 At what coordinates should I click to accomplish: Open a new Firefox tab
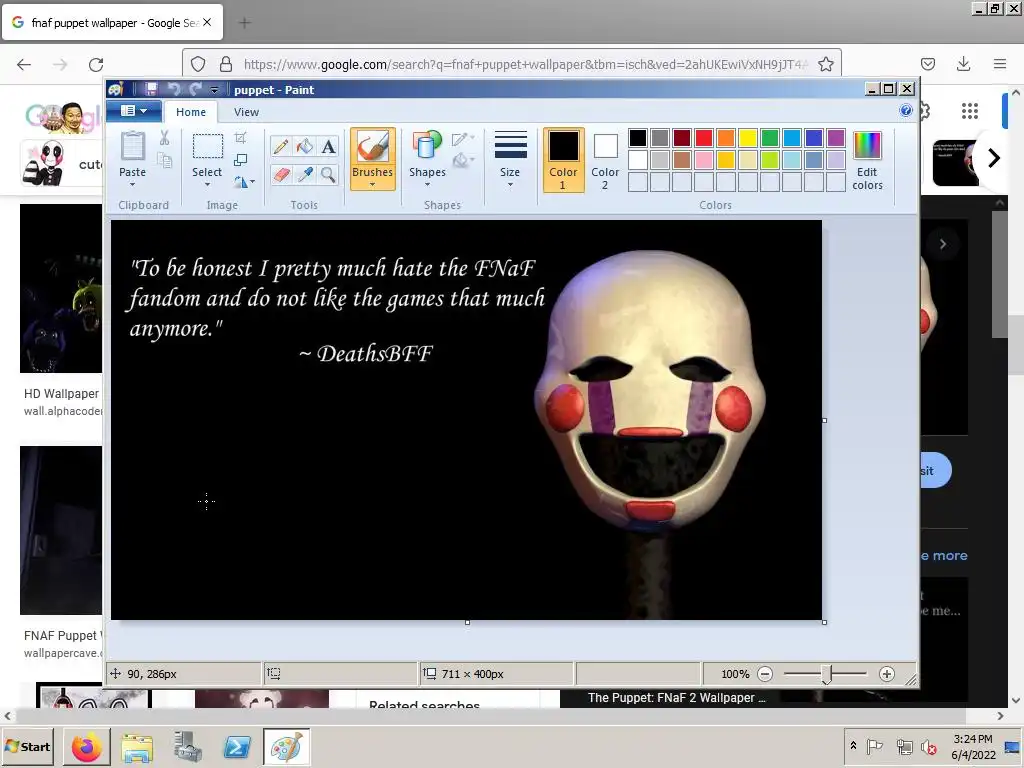coord(245,23)
